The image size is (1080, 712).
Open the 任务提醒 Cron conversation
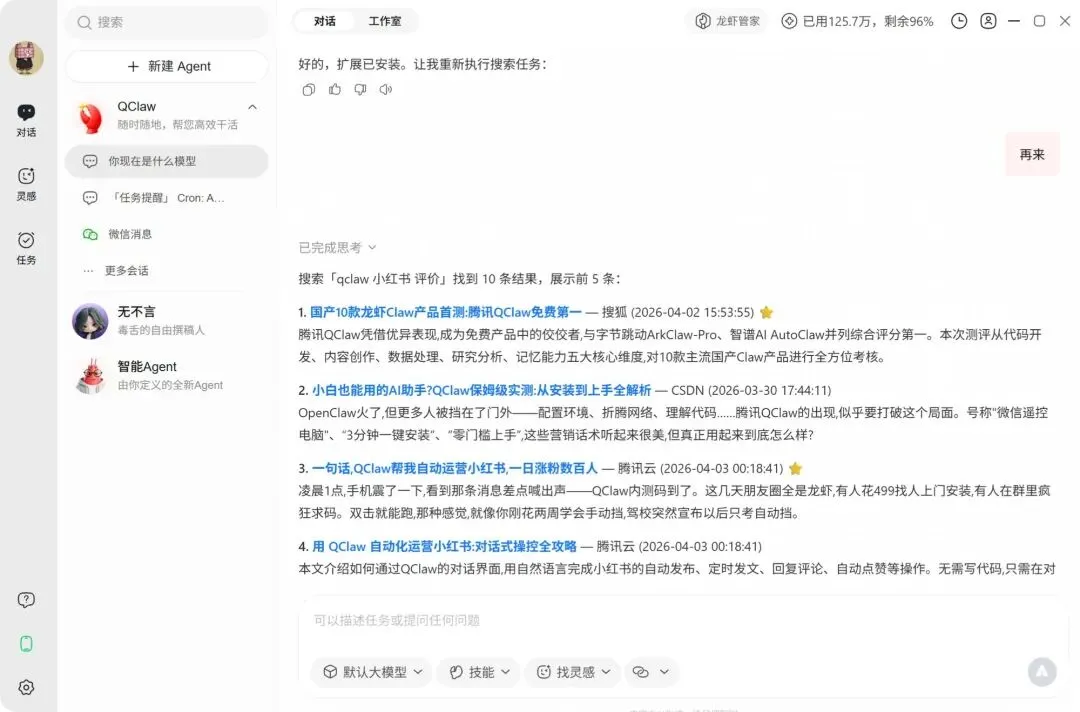[167, 198]
